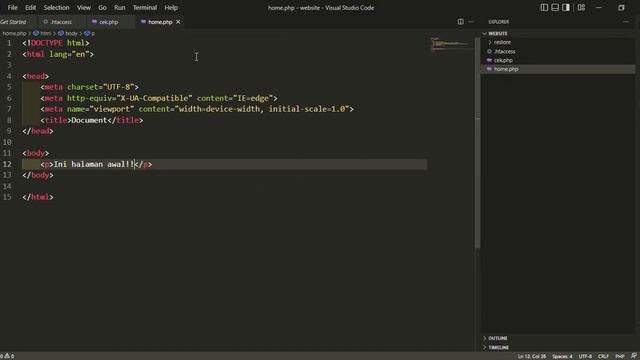Image resolution: width=640 pixels, height=360 pixels.
Task: Click Ln 12, Col 26 in status bar
Action: 531,356
